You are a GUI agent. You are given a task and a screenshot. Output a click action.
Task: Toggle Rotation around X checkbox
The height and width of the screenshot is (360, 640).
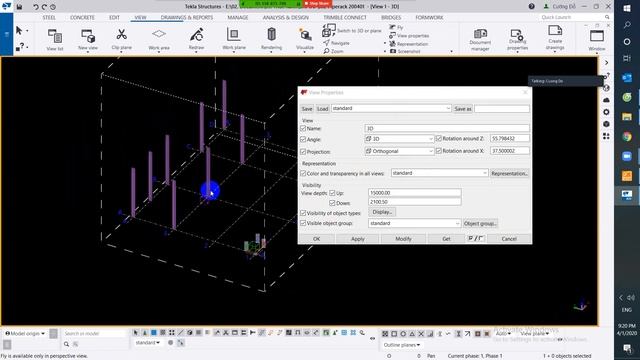[439, 151]
